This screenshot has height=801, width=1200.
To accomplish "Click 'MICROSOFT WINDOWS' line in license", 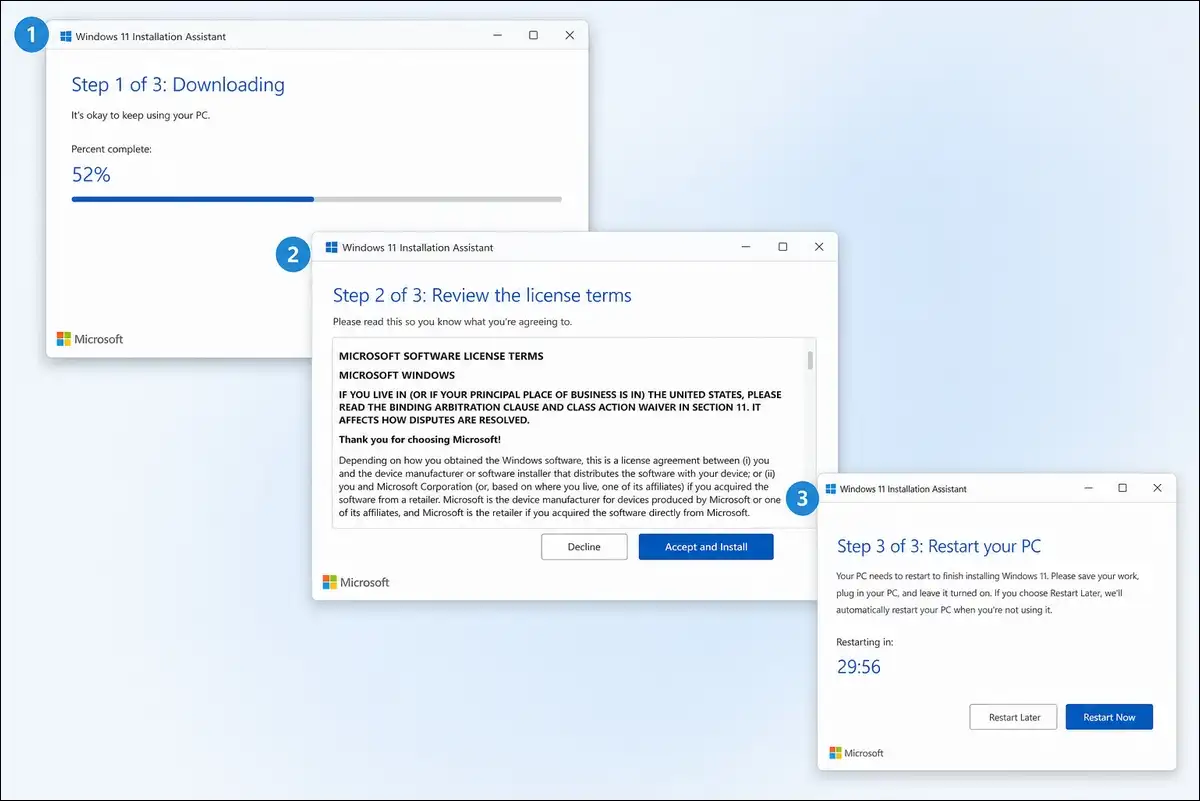I will pyautogui.click(x=397, y=375).
